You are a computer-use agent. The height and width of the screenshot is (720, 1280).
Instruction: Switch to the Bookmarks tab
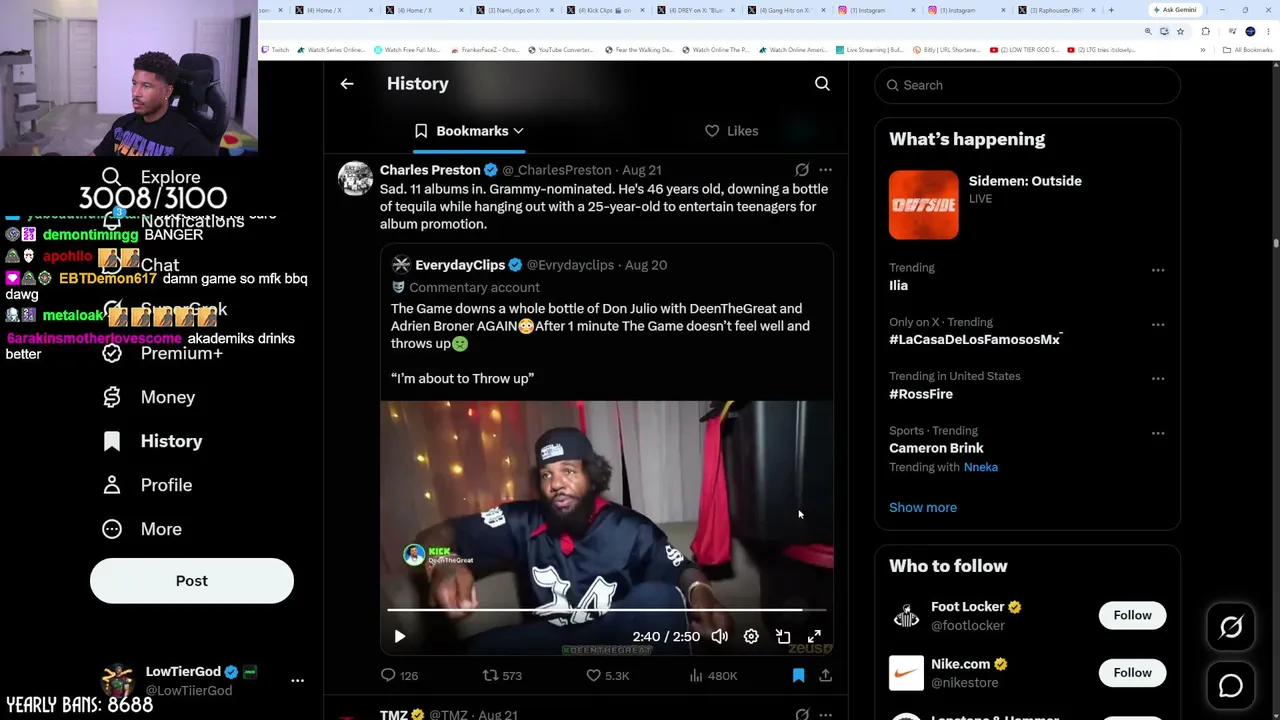tap(469, 131)
